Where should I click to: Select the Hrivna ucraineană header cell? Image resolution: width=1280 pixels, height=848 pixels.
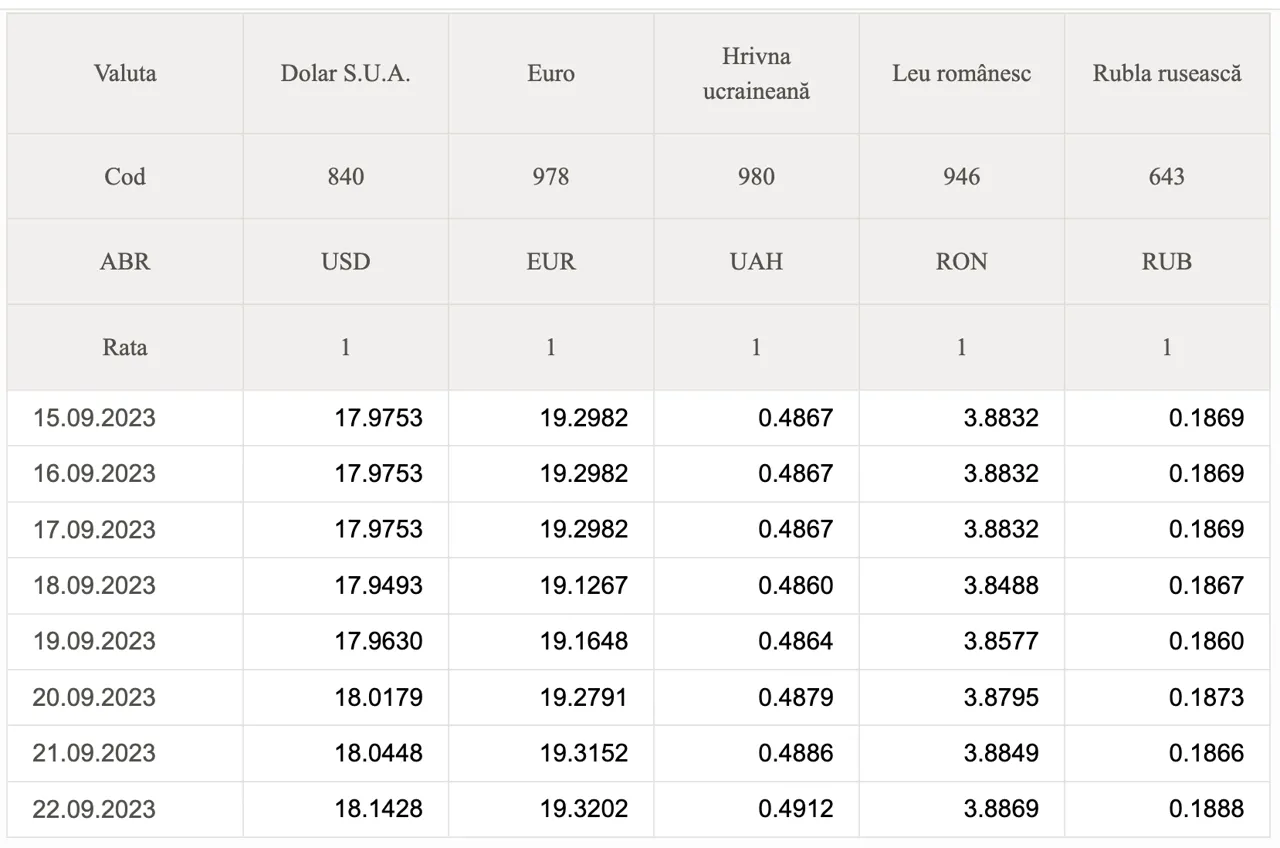tap(756, 74)
